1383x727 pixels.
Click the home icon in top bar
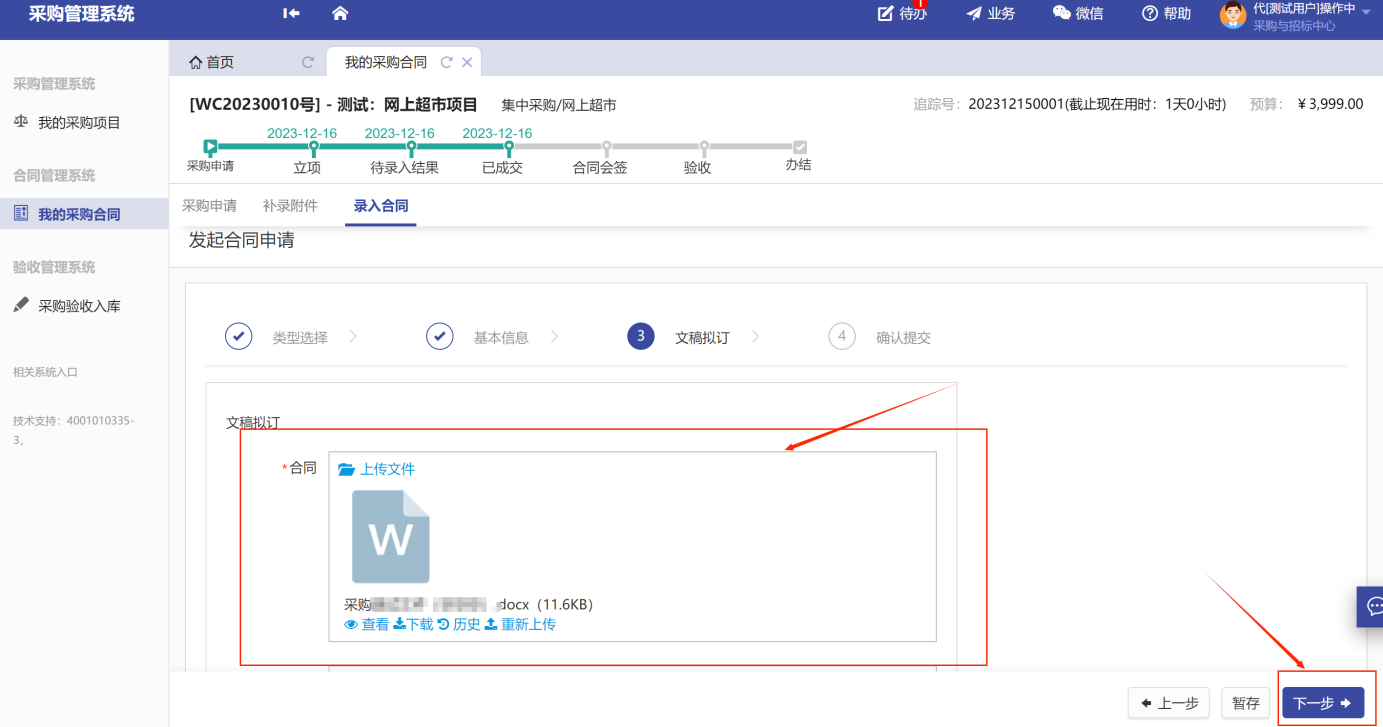[340, 14]
